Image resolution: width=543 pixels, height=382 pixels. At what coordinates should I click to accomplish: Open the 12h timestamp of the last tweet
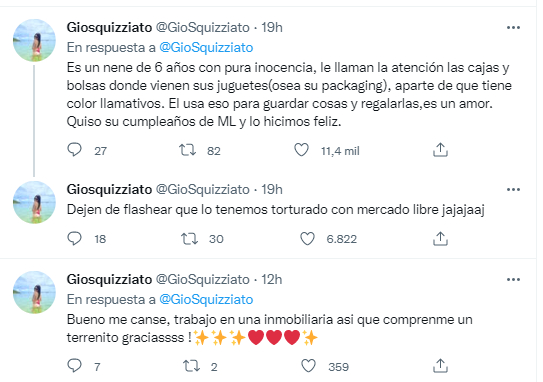point(272,279)
